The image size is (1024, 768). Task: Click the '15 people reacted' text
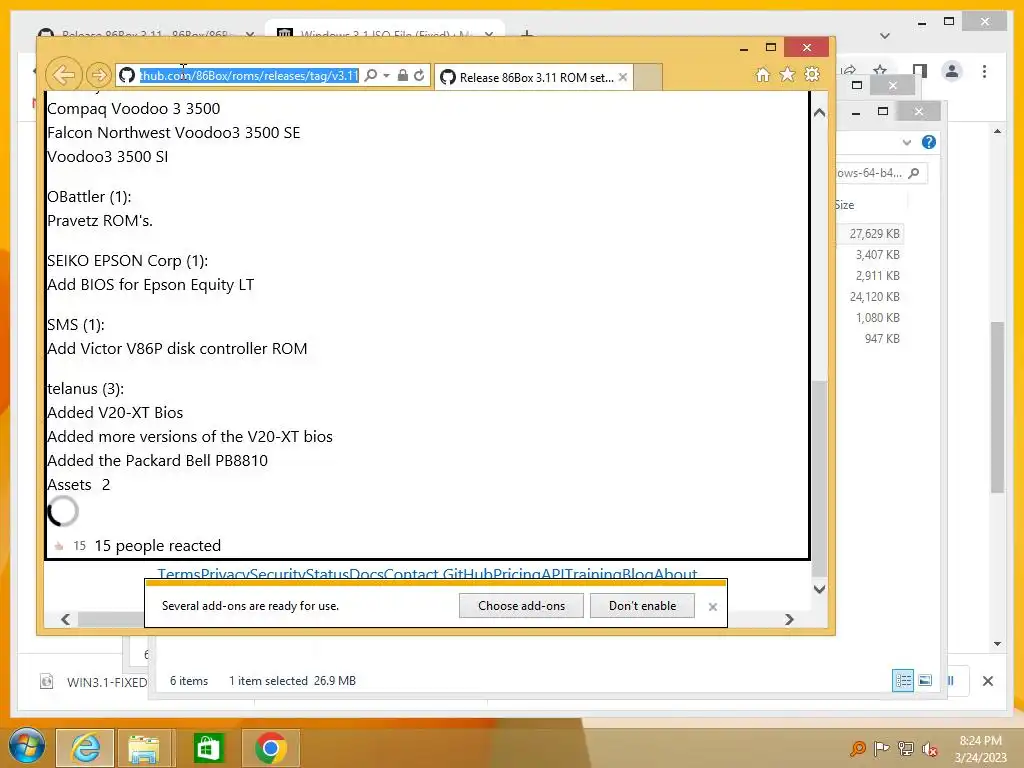click(157, 546)
